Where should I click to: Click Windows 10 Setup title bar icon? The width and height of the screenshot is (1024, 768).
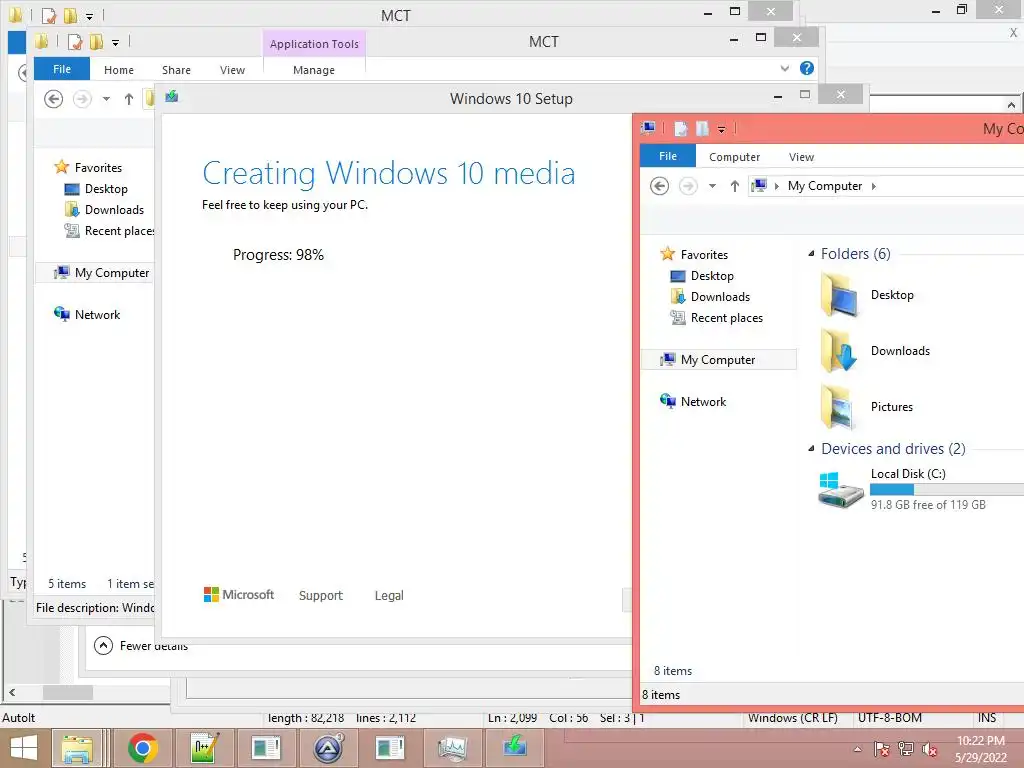click(x=172, y=97)
